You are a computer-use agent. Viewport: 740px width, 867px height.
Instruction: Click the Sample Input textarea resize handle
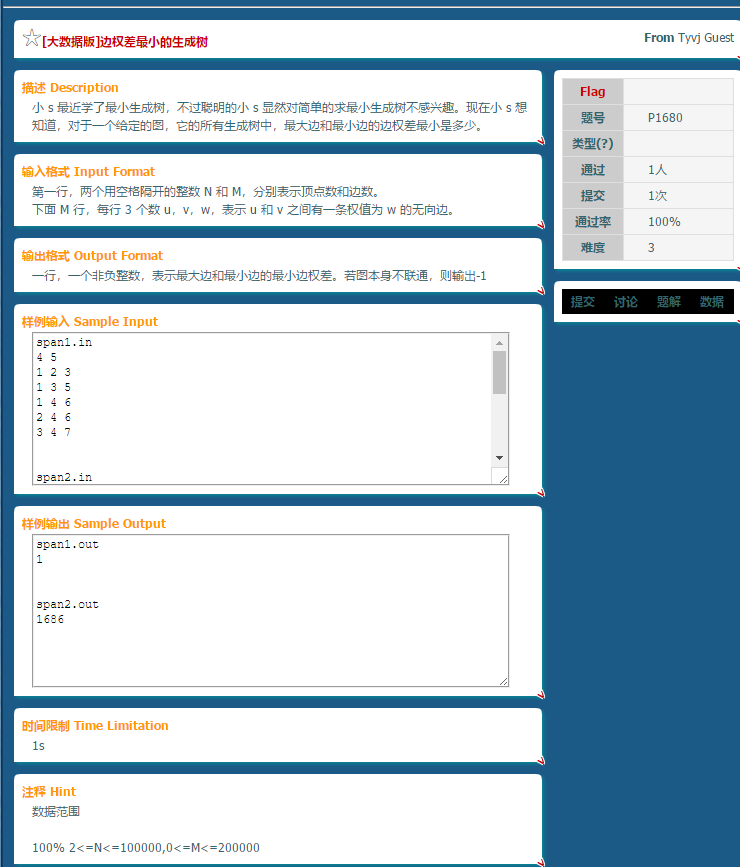click(x=502, y=478)
